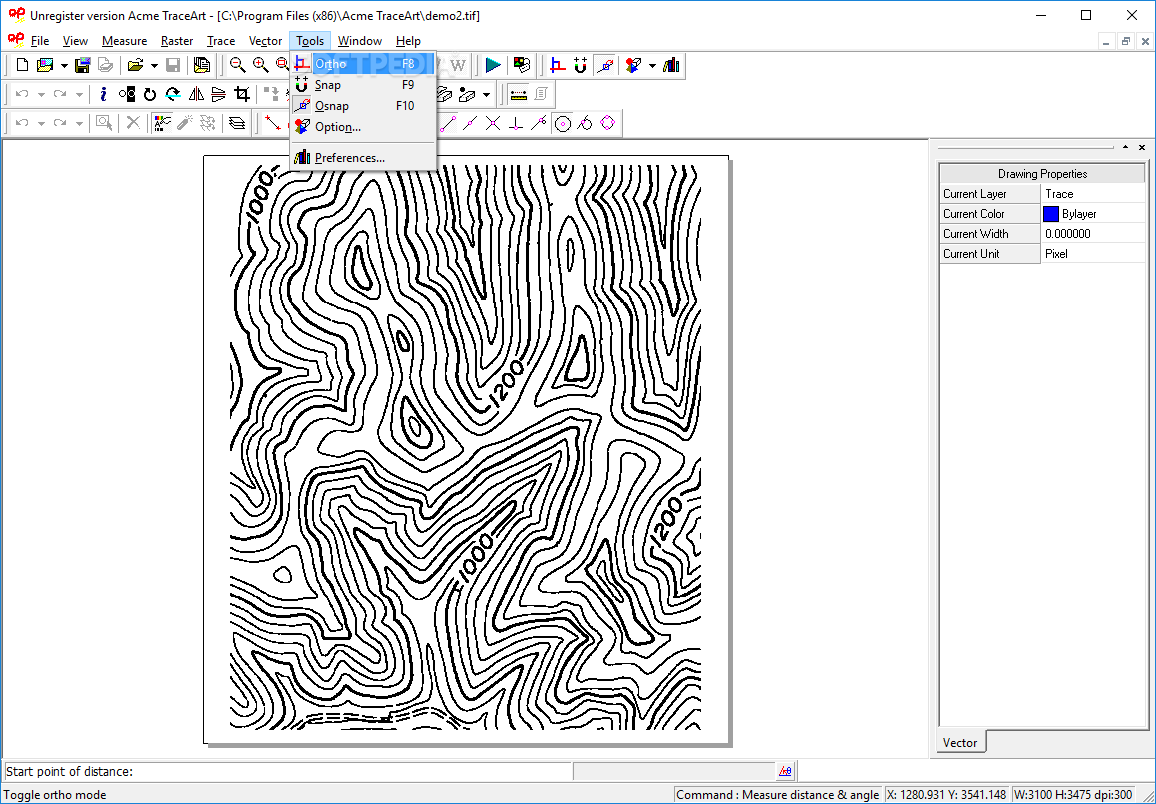Choose Preferences... from Tools menu

click(x=363, y=158)
